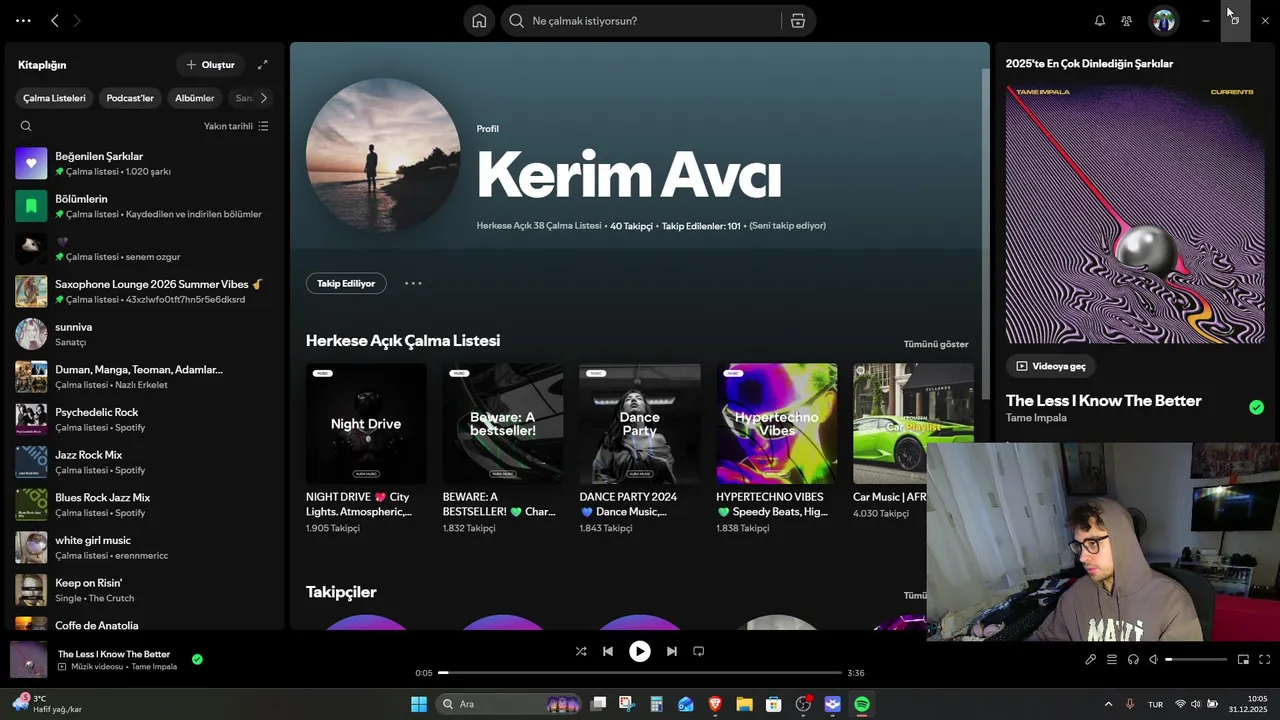Click Kerim Avcı profile picture

coord(383,155)
